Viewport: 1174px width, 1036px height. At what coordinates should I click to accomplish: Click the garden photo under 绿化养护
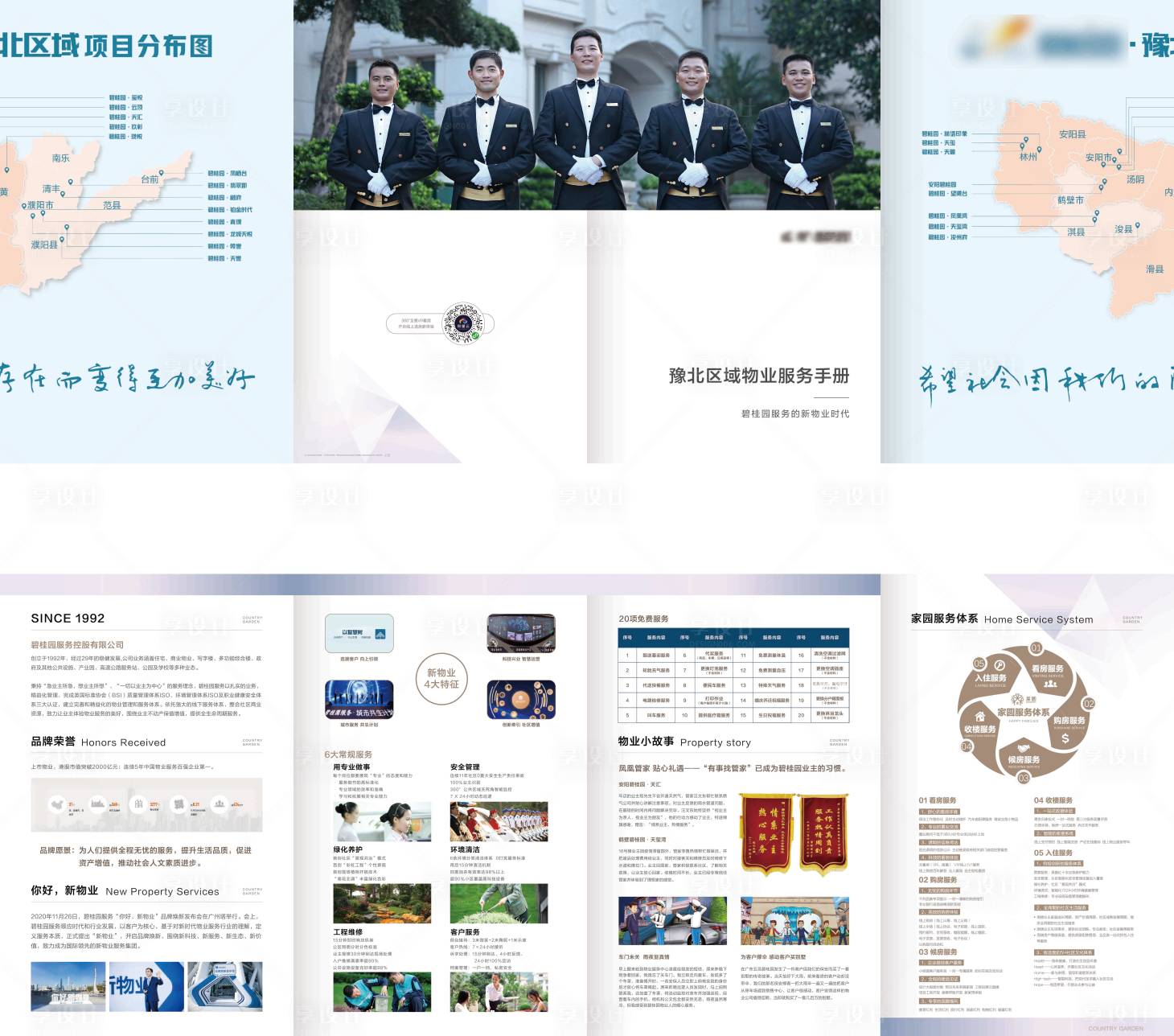click(382, 903)
